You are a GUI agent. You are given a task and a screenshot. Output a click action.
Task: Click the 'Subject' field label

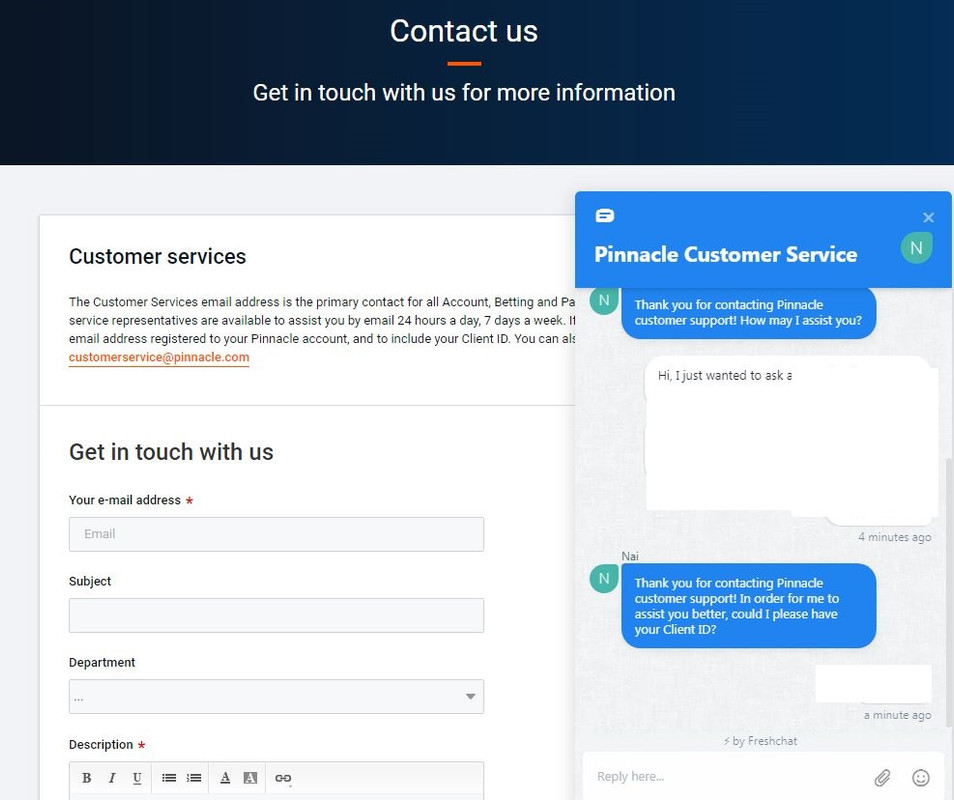click(x=90, y=581)
